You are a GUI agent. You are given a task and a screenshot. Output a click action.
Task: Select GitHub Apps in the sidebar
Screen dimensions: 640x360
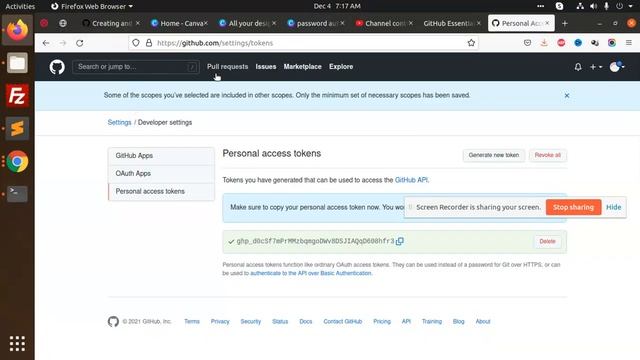[x=161, y=156]
